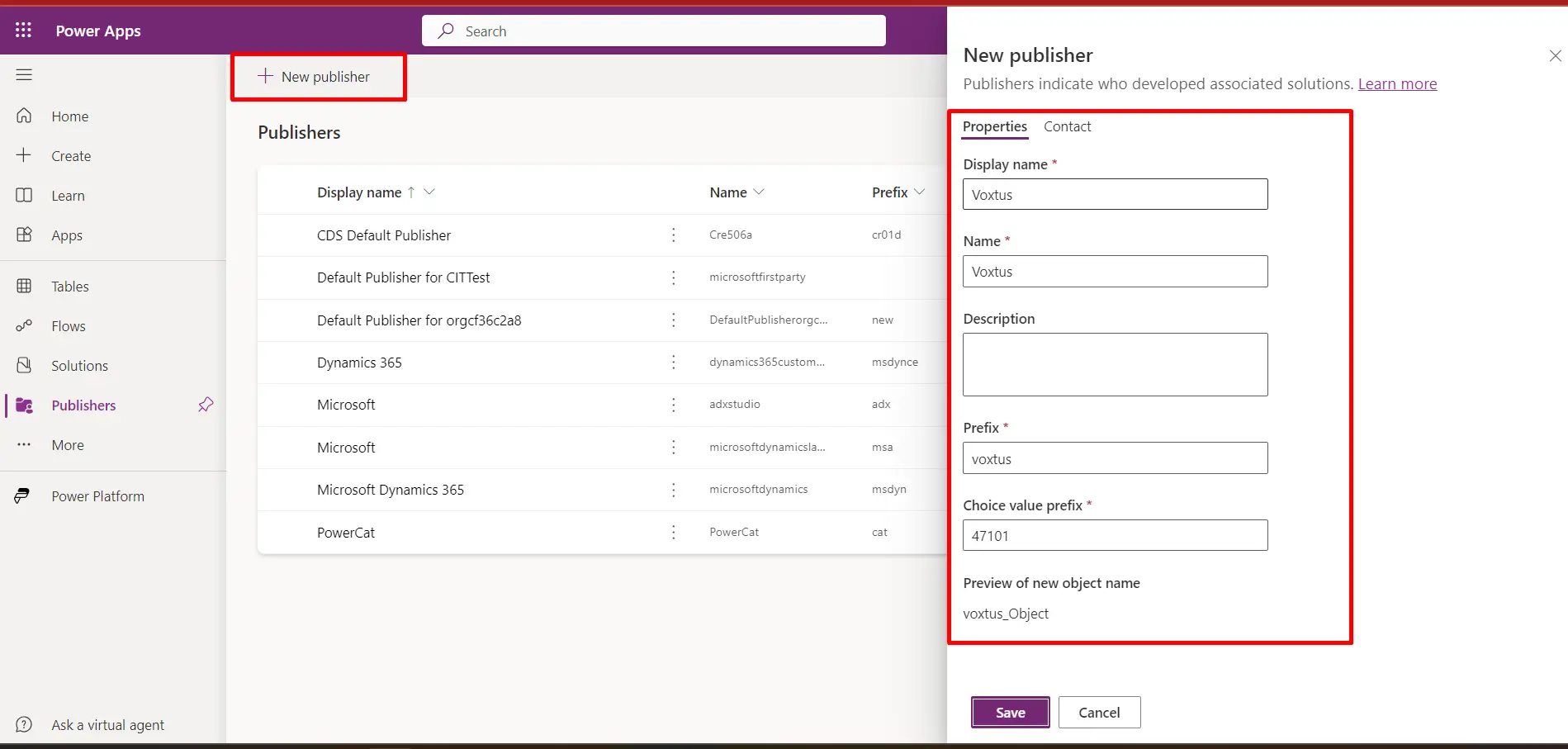
Task: Click the Solutions icon in sidebar
Action: (x=24, y=365)
